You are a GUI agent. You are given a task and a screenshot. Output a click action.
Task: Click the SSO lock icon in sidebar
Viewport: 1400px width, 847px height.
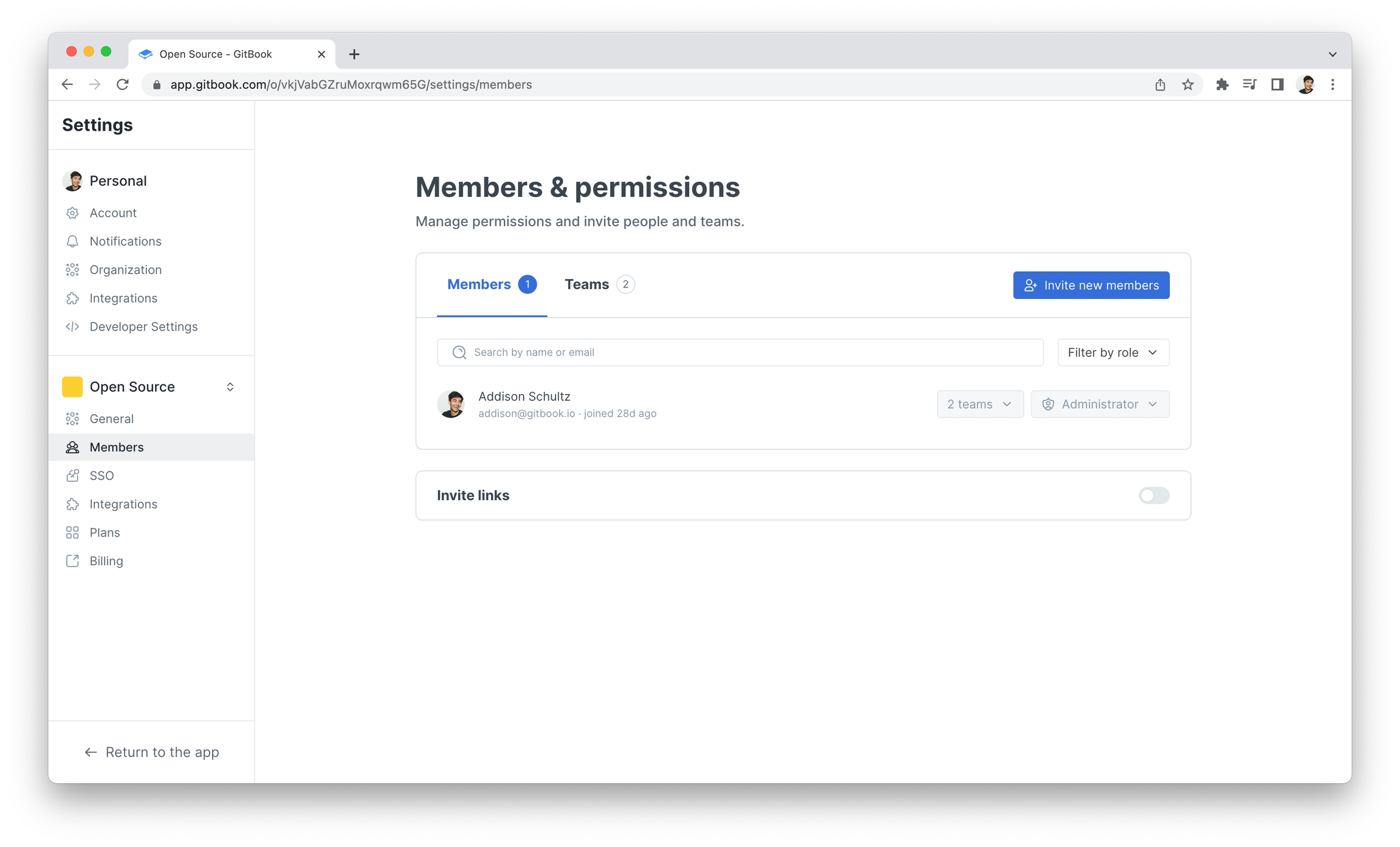click(x=72, y=476)
